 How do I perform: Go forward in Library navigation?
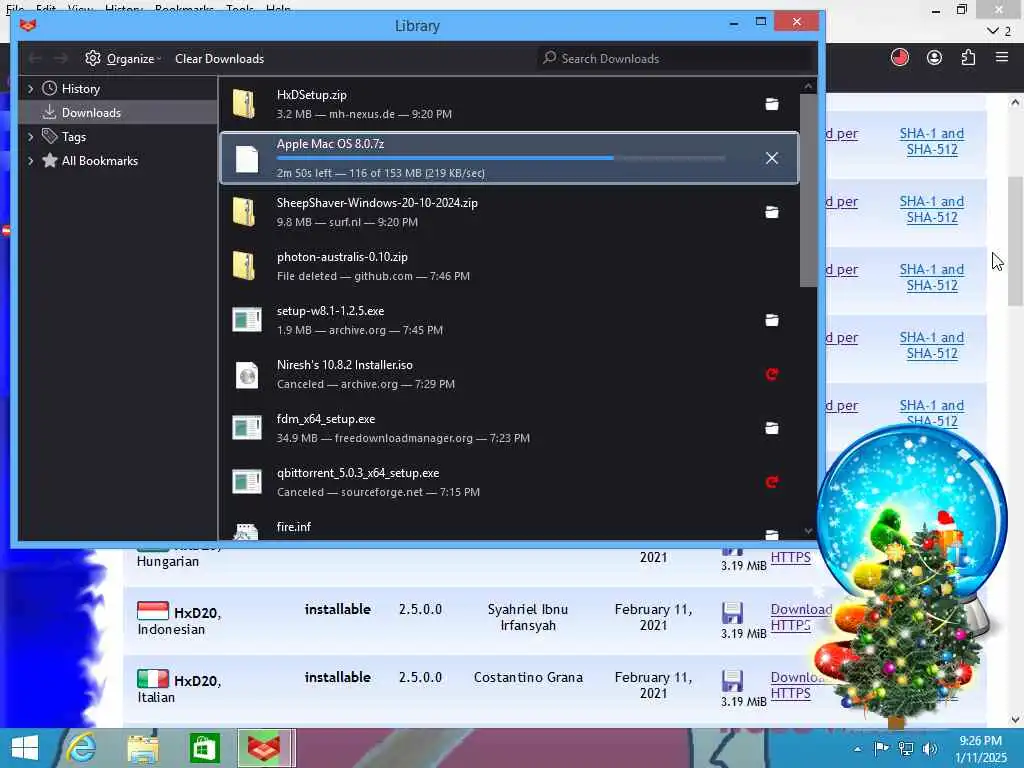pyautogui.click(x=61, y=59)
